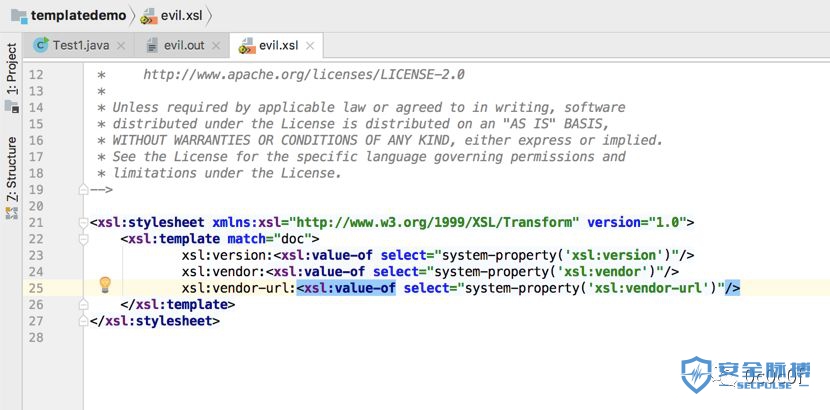830x410 pixels.
Task: Close the evil.xsl tab
Action: point(310,46)
